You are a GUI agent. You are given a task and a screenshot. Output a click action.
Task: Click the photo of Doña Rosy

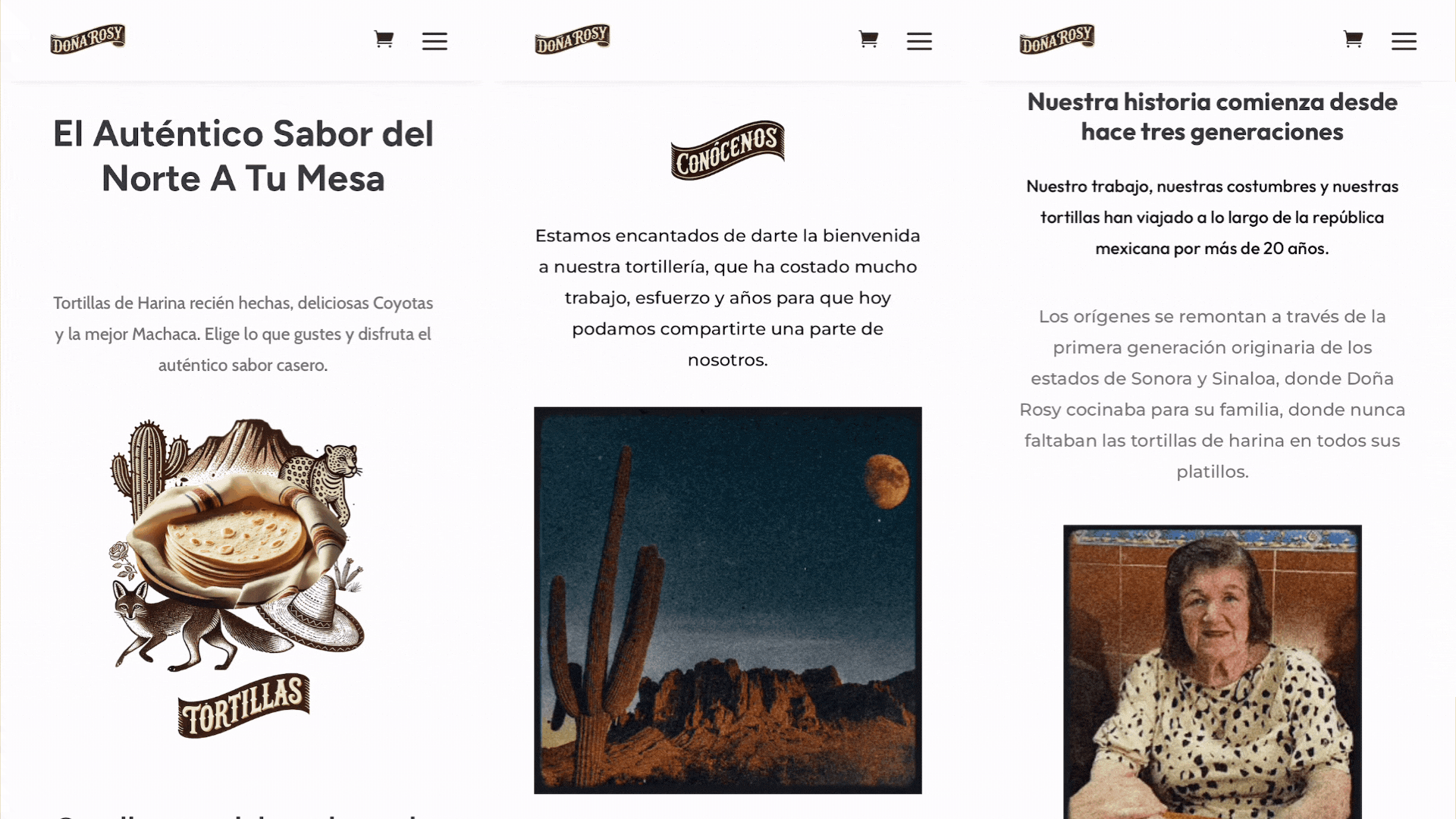coord(1213,672)
